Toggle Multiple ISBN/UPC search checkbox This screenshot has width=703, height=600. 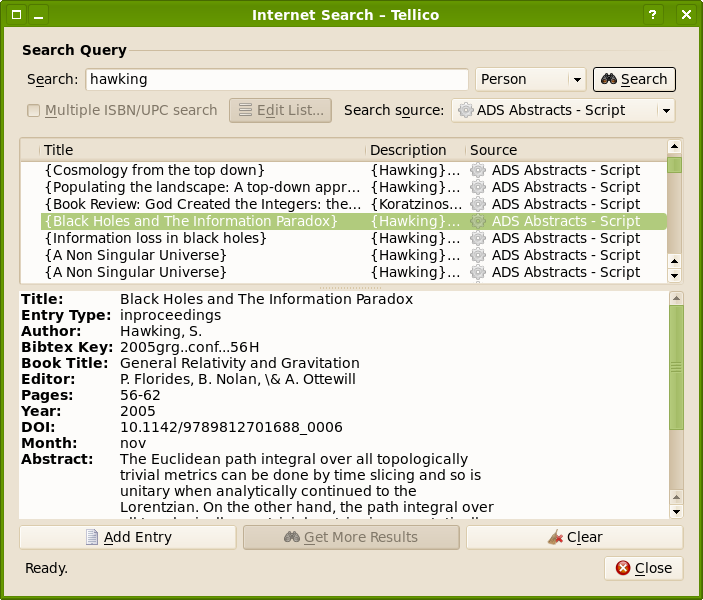point(34,110)
